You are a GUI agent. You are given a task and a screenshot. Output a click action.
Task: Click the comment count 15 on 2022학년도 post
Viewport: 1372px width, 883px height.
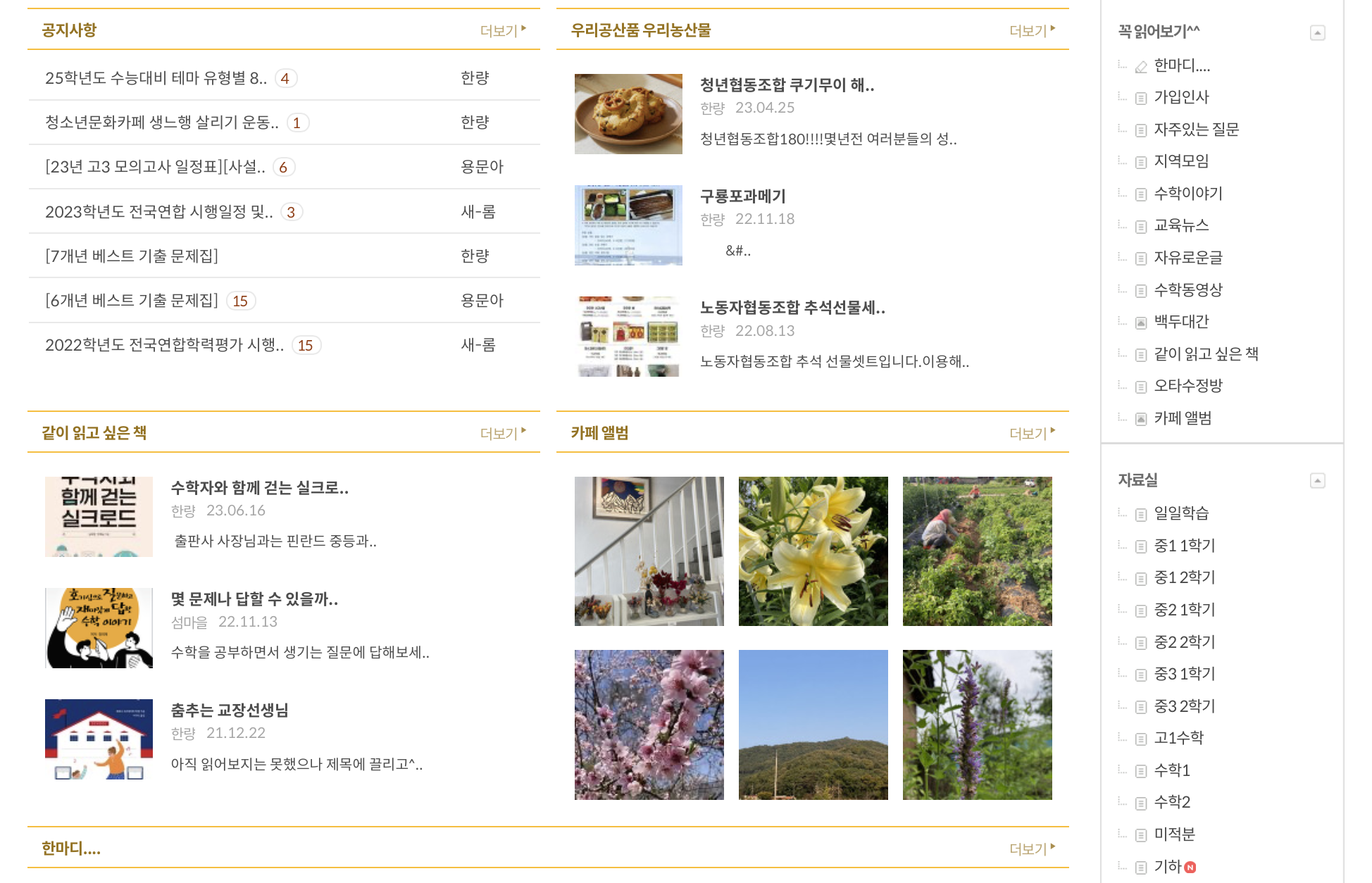[305, 346]
